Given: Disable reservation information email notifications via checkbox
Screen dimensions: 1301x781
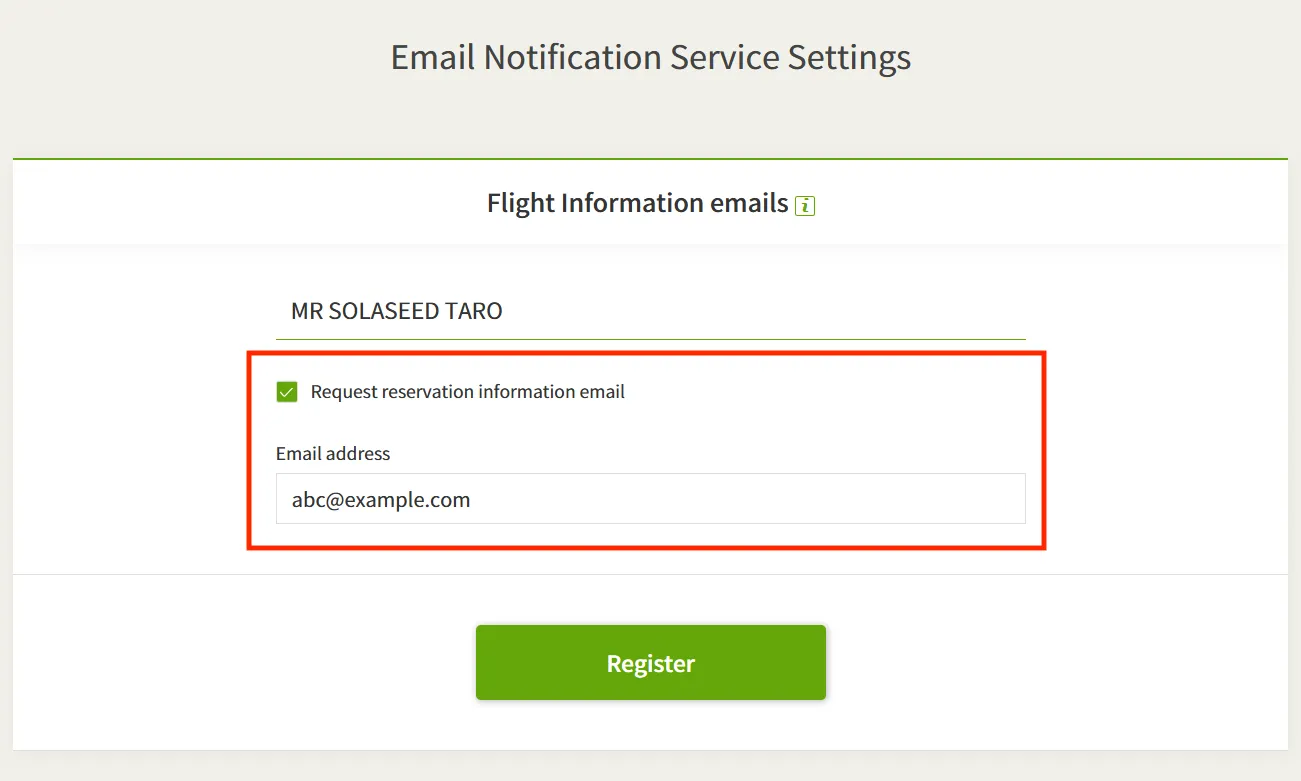Looking at the screenshot, I should [x=287, y=392].
